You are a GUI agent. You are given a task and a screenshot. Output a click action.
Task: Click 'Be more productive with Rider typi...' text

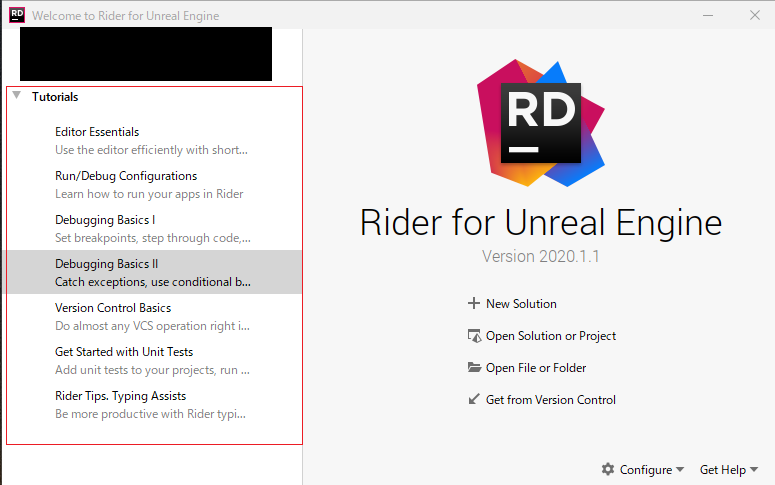pos(150,414)
